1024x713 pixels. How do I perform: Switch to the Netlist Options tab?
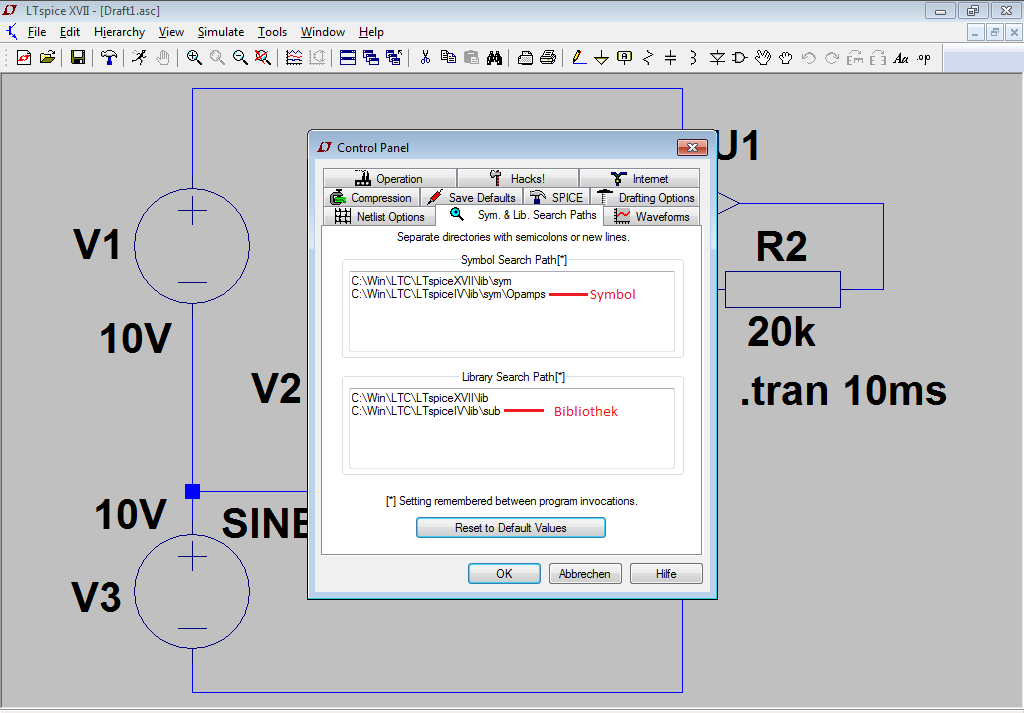pyautogui.click(x=379, y=216)
